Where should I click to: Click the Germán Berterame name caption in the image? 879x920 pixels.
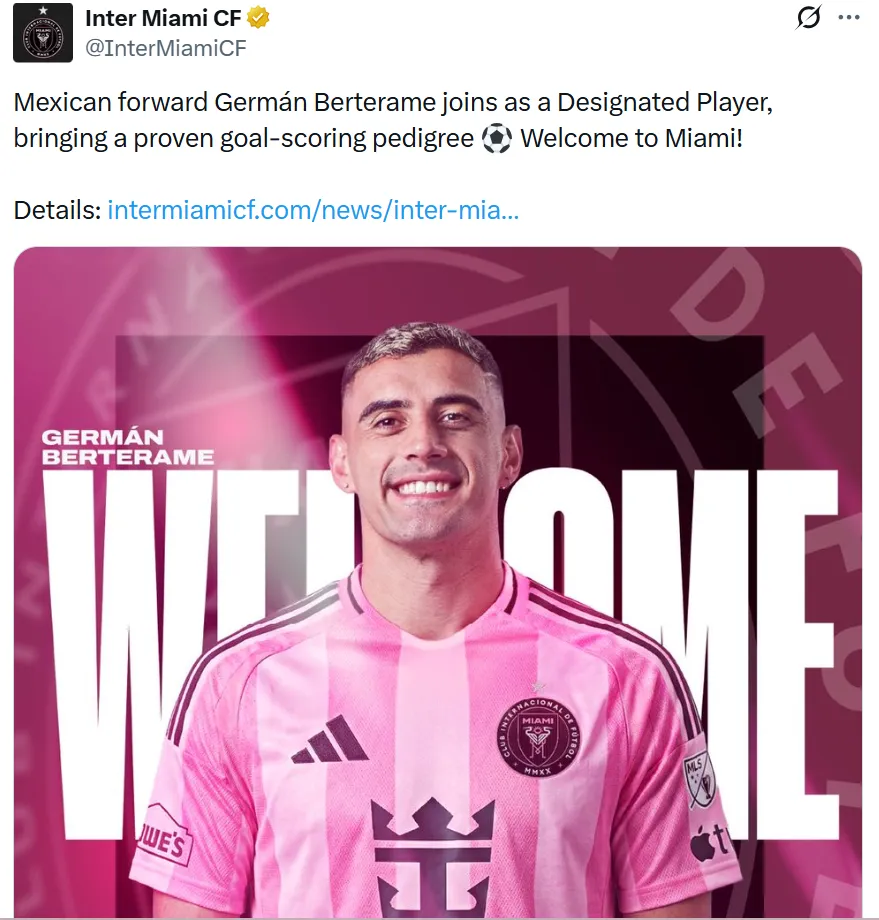(x=127, y=447)
